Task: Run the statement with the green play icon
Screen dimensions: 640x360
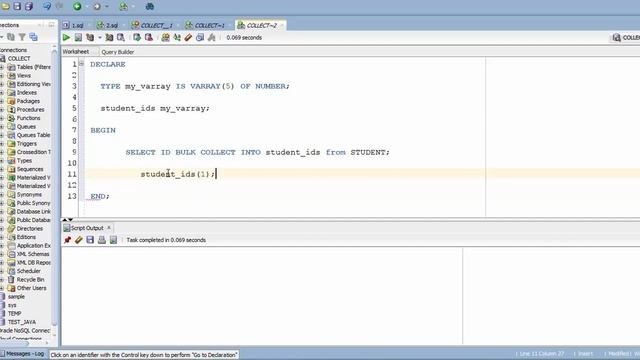Action: 66,38
